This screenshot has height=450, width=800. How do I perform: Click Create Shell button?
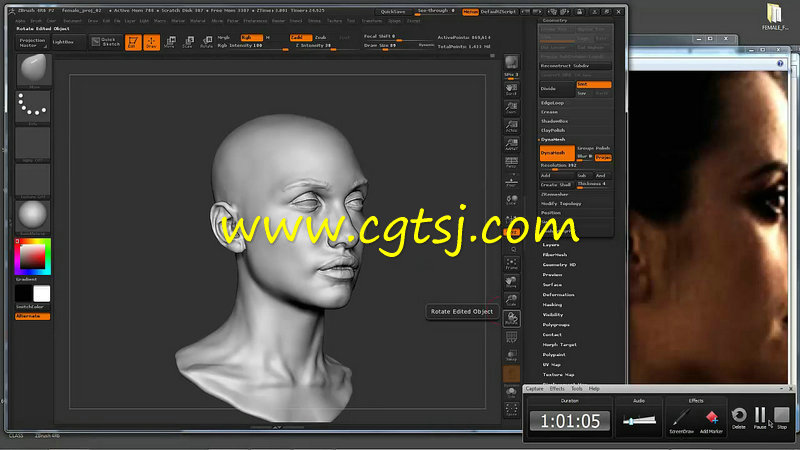(x=556, y=185)
